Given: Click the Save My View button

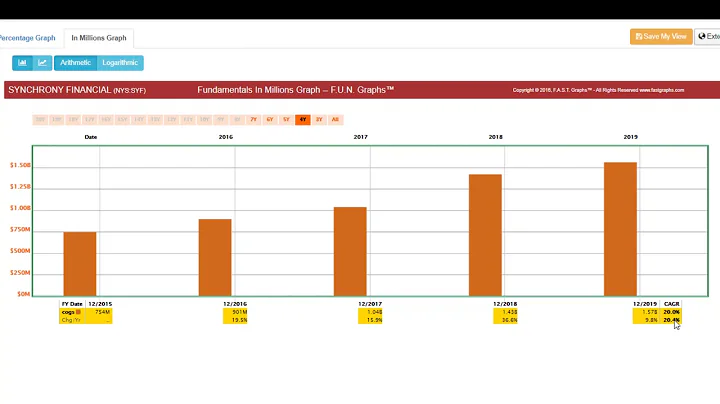Looking at the screenshot, I should pos(661,37).
